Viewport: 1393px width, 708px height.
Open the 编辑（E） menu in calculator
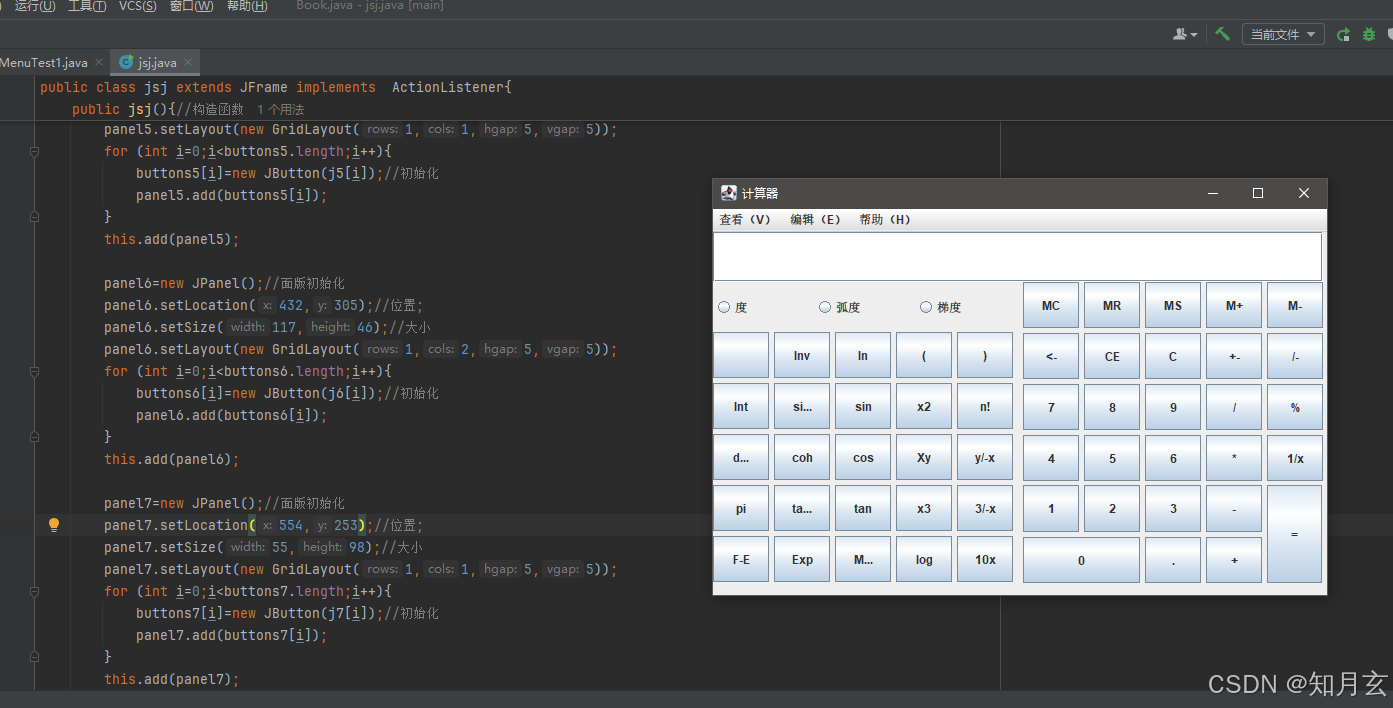[x=816, y=219]
